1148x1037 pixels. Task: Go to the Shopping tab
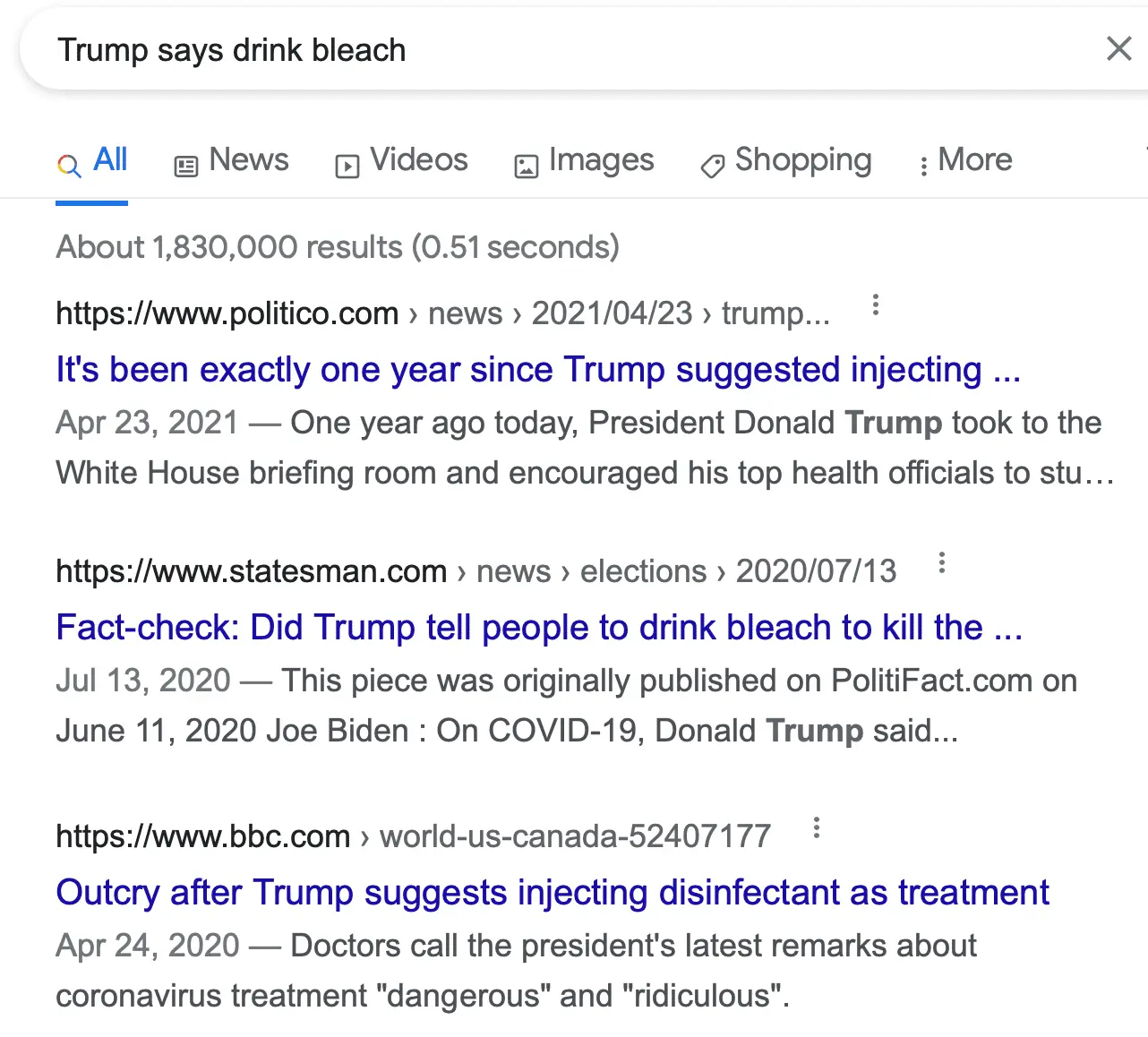(x=802, y=160)
